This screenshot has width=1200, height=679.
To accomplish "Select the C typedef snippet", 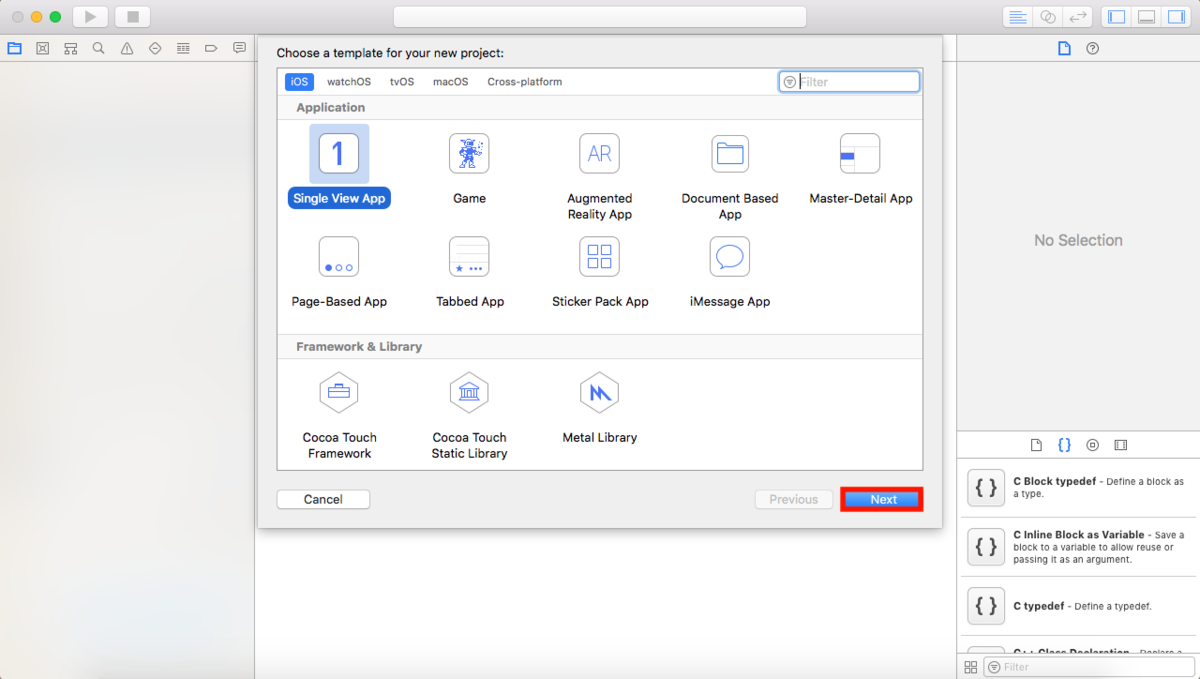I will click(x=1079, y=606).
